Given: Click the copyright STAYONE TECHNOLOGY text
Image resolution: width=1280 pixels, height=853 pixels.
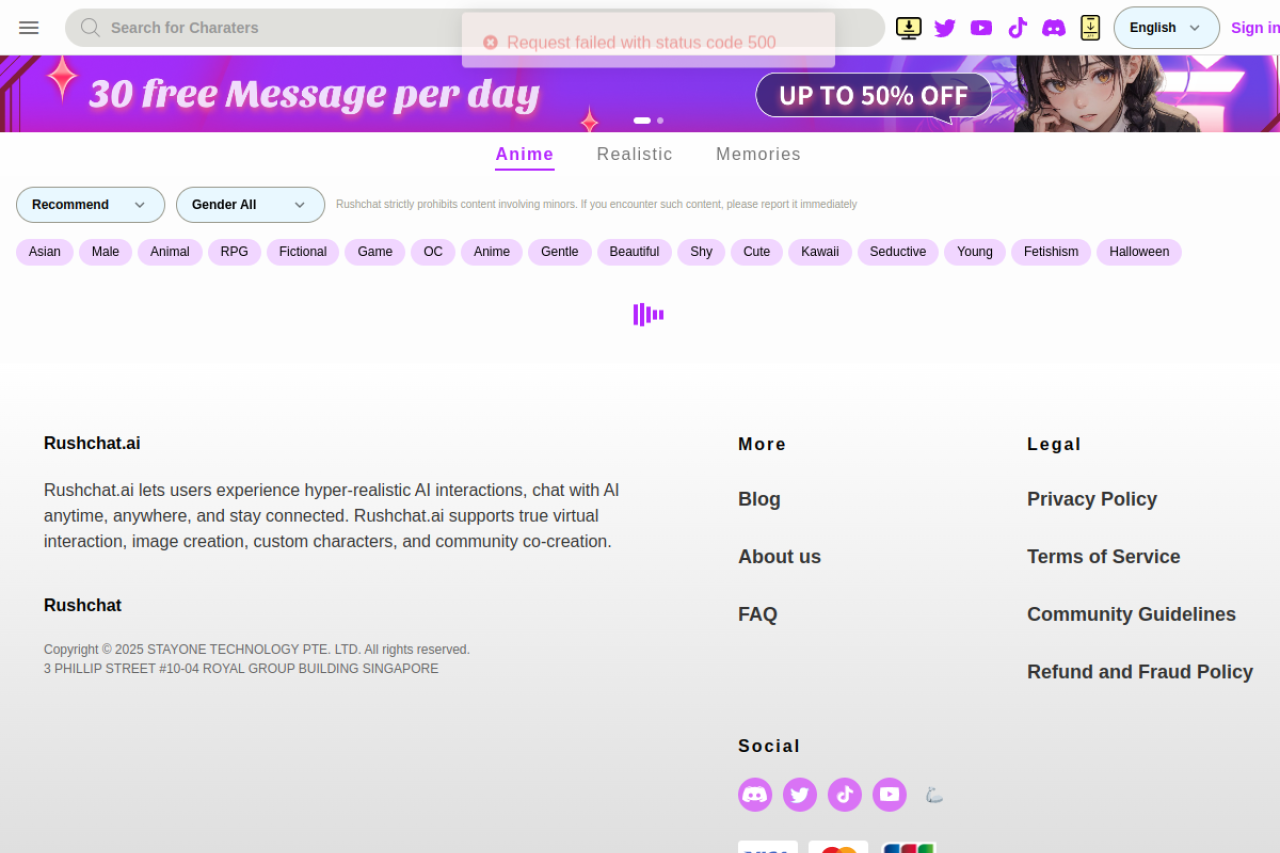Looking at the screenshot, I should tap(257, 649).
